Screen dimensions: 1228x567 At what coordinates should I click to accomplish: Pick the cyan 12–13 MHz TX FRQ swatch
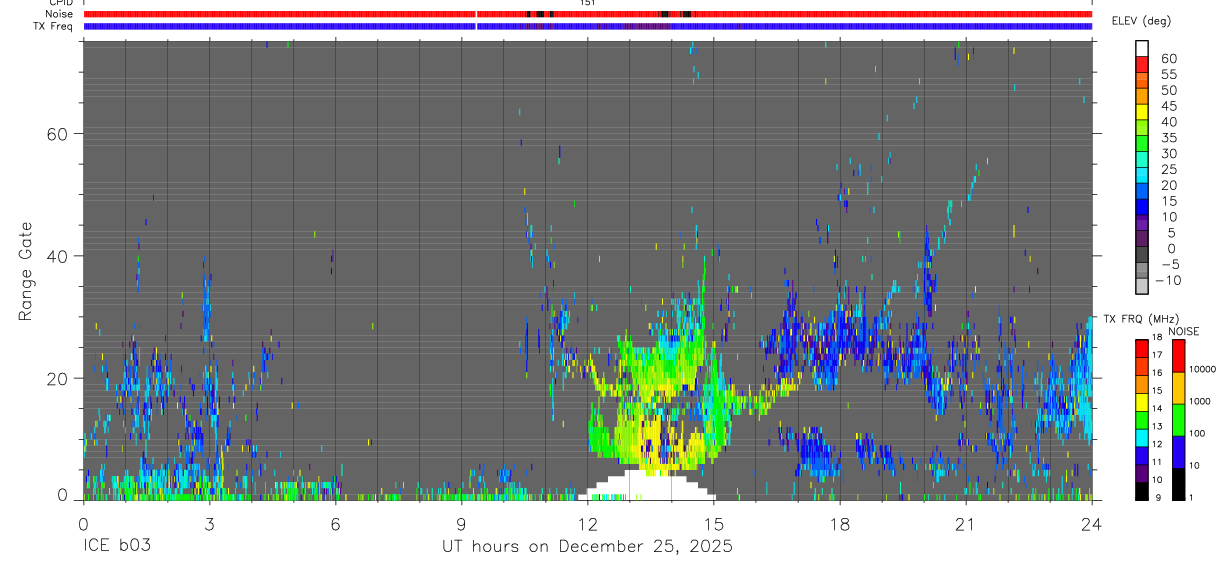coord(1142,437)
